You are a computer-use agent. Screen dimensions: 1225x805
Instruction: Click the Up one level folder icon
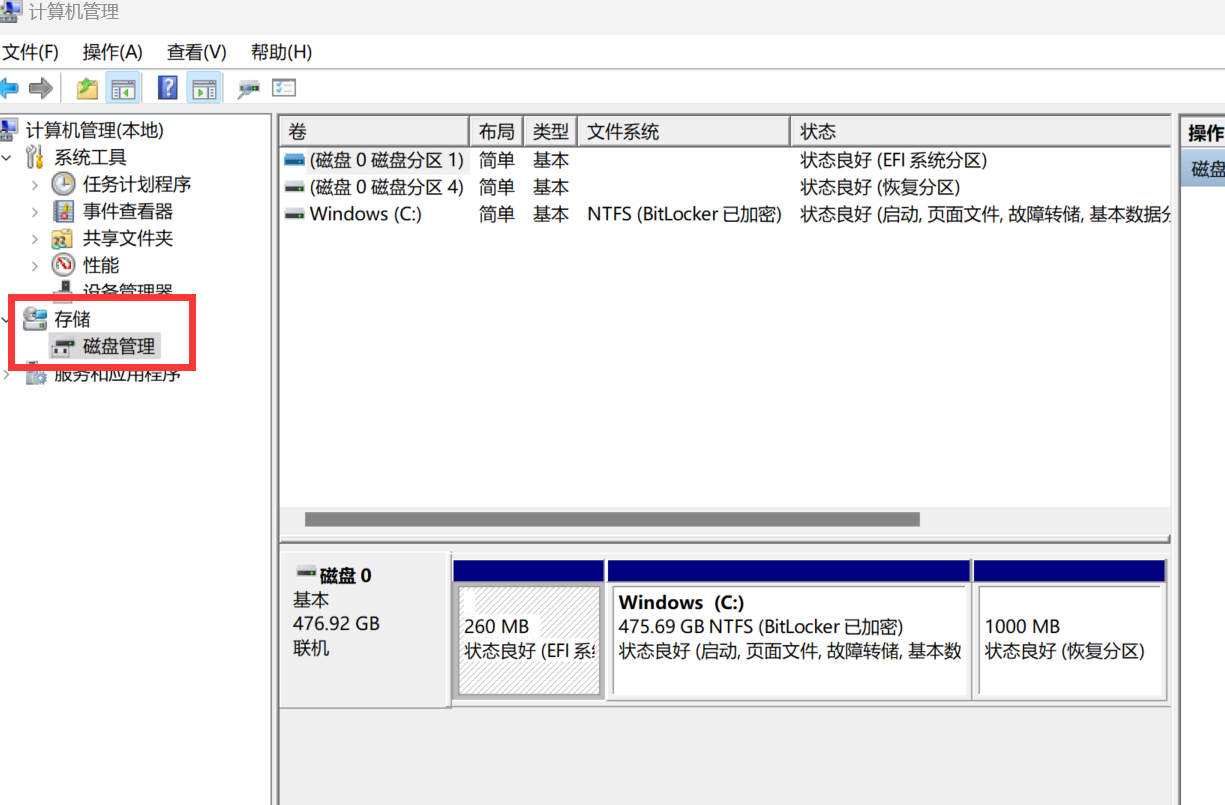88,89
